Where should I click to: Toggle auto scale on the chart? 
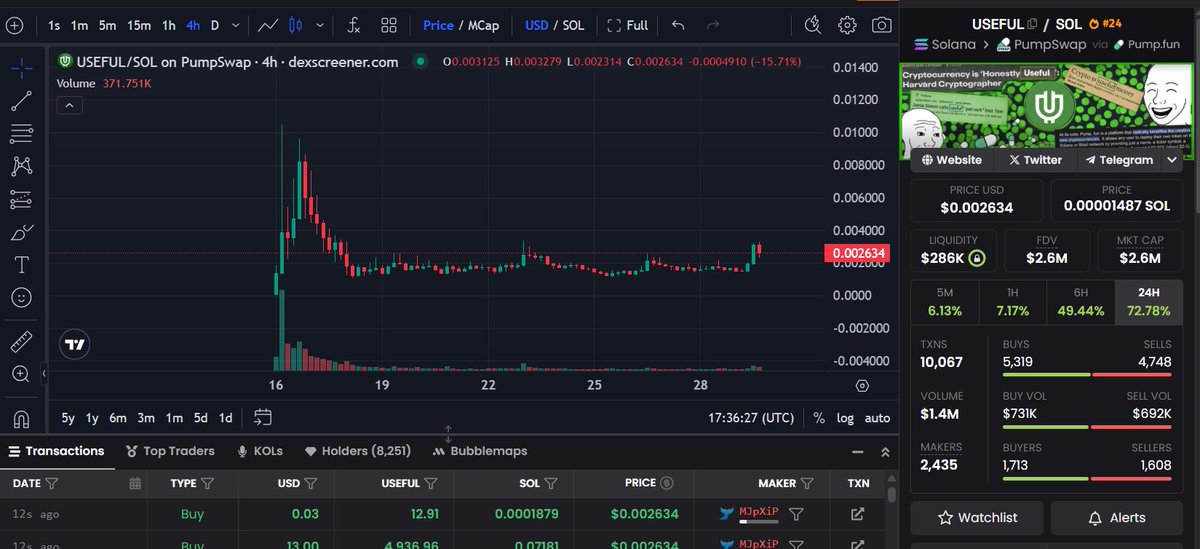[877, 418]
